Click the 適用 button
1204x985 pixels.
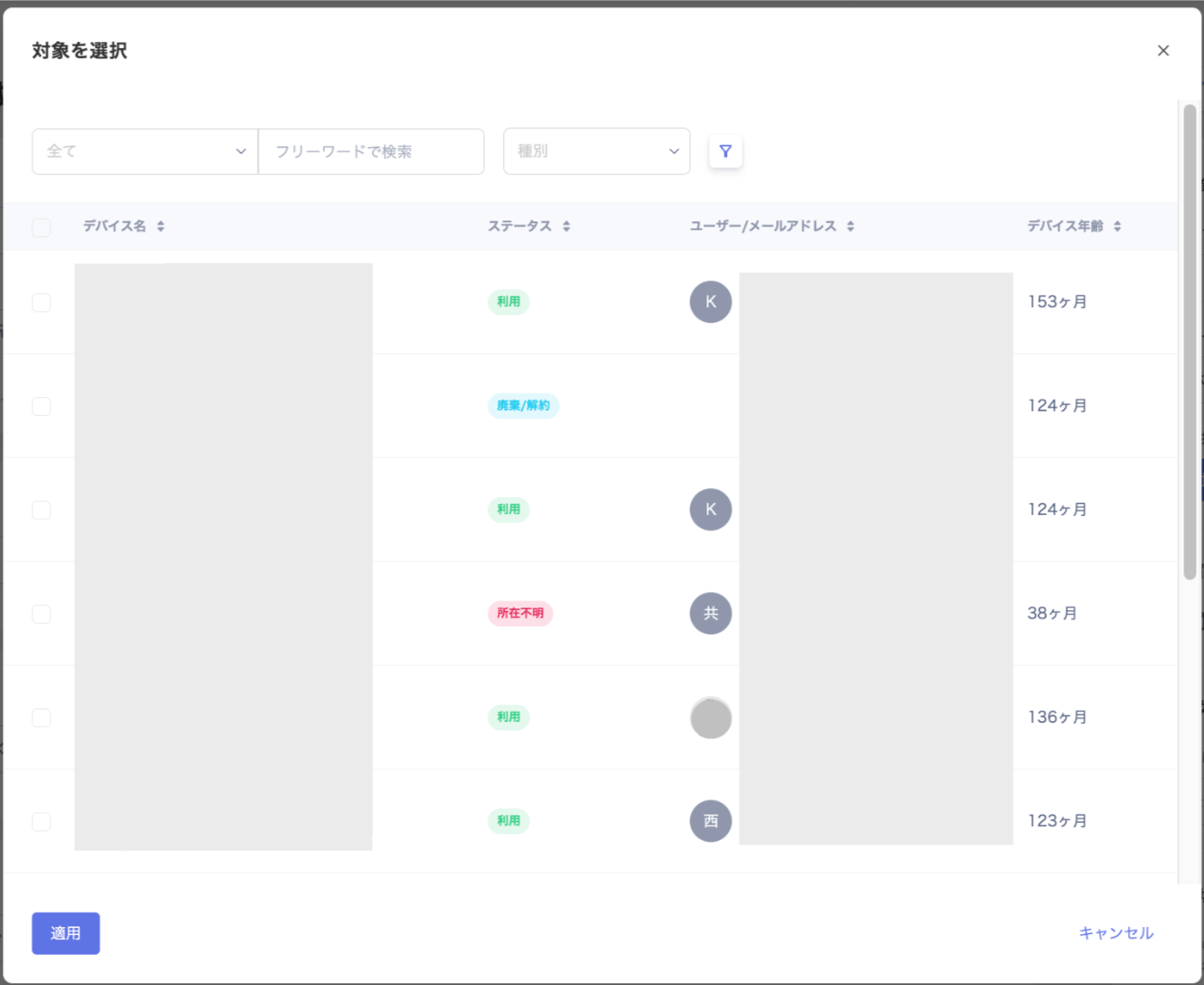coord(66,933)
